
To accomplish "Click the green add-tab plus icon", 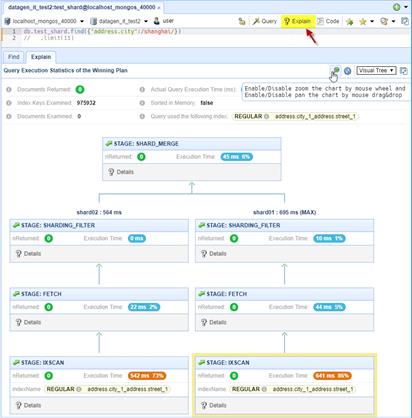I will click(397, 7).
